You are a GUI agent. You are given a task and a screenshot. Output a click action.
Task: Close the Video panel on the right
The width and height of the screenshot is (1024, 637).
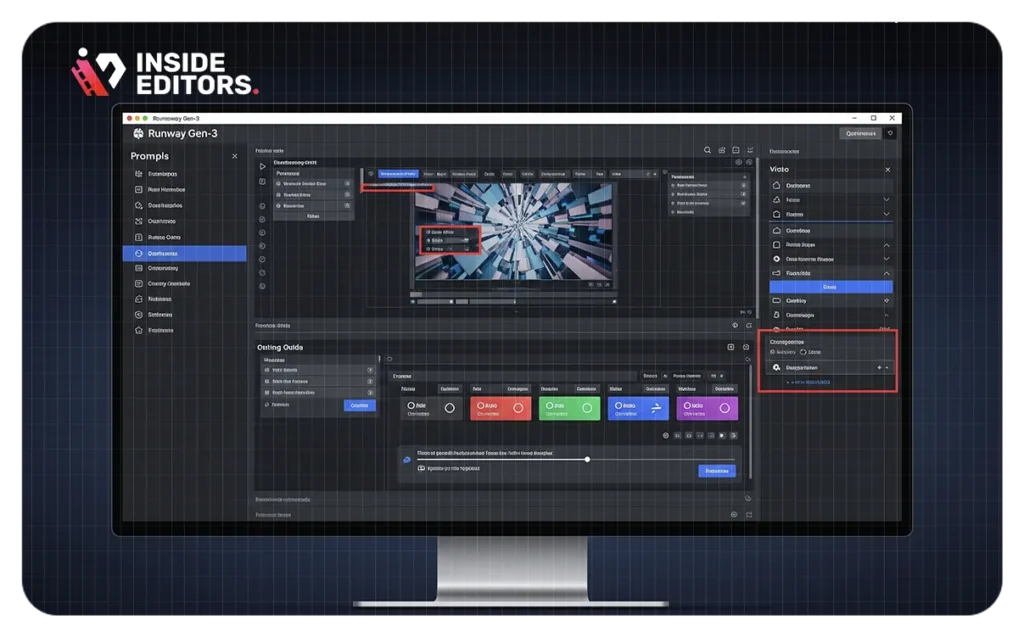(888, 170)
